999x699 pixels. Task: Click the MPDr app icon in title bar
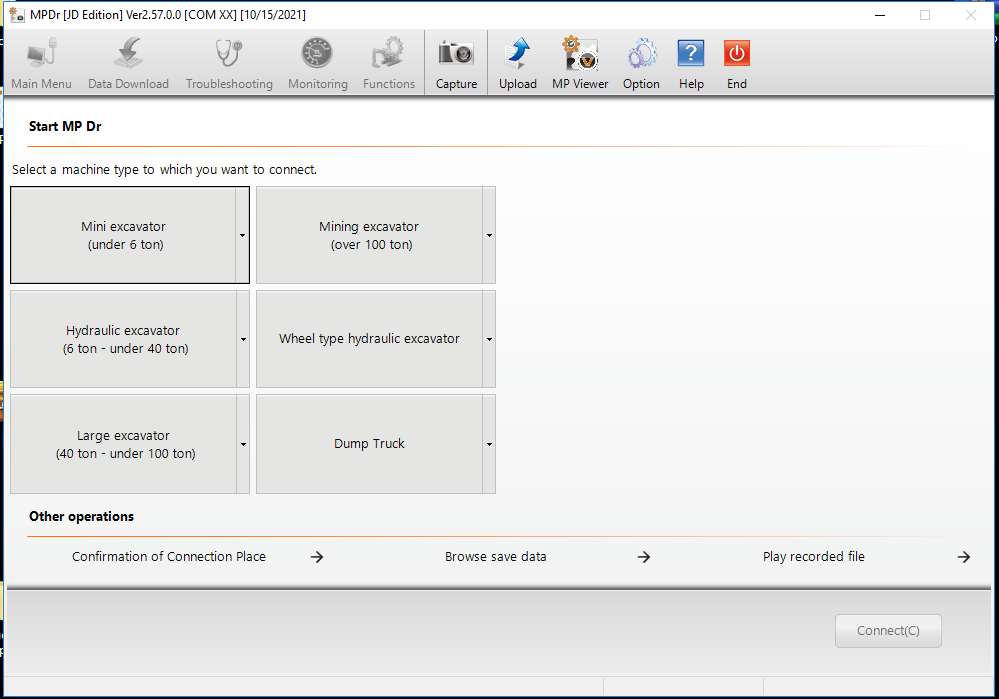click(x=17, y=15)
